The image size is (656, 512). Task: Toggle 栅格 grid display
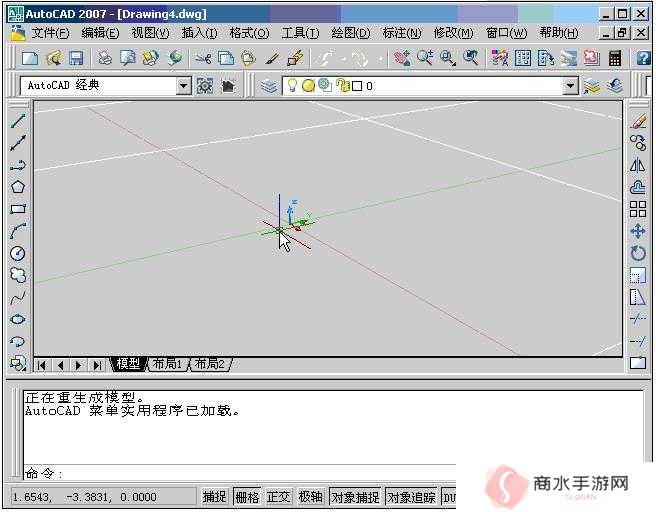tap(247, 497)
